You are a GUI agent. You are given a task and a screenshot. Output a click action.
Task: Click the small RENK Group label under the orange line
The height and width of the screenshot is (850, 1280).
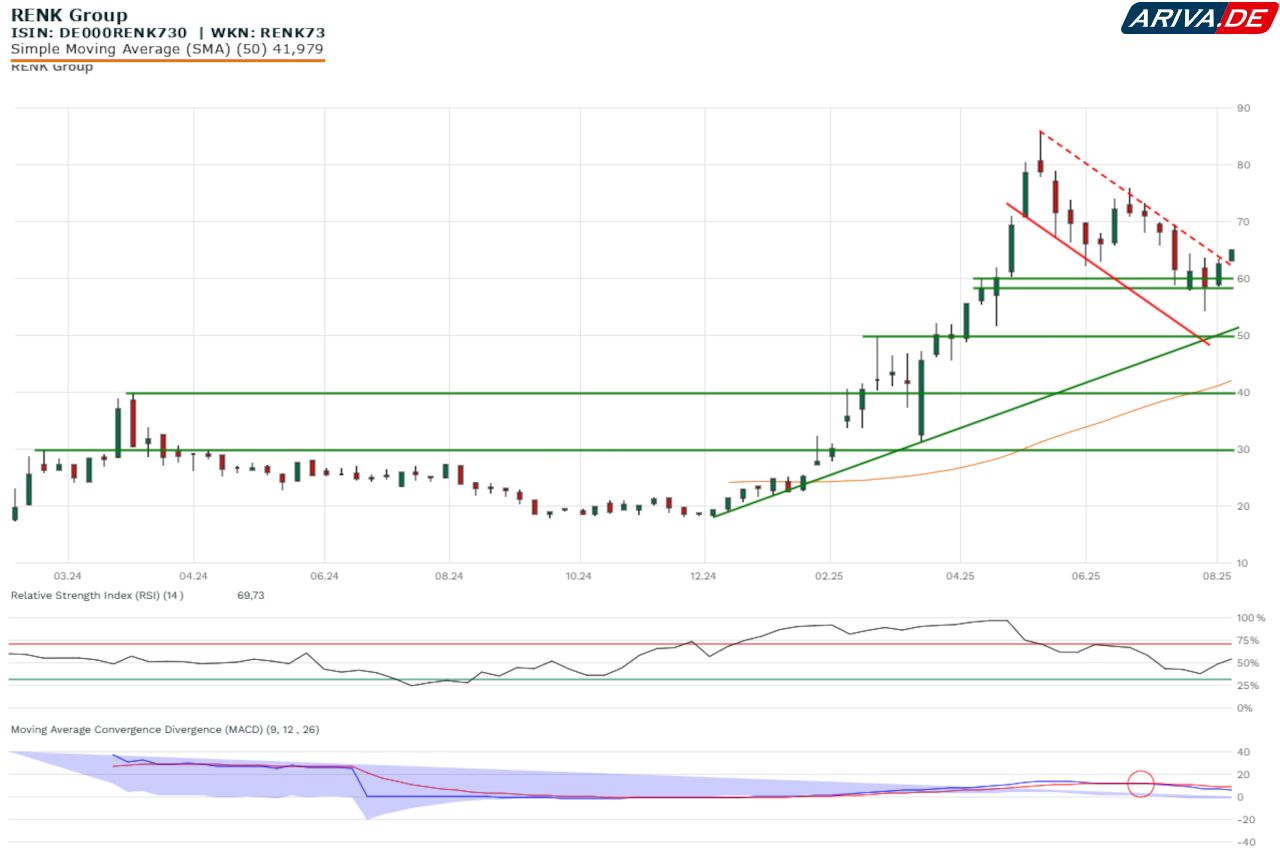point(51,67)
